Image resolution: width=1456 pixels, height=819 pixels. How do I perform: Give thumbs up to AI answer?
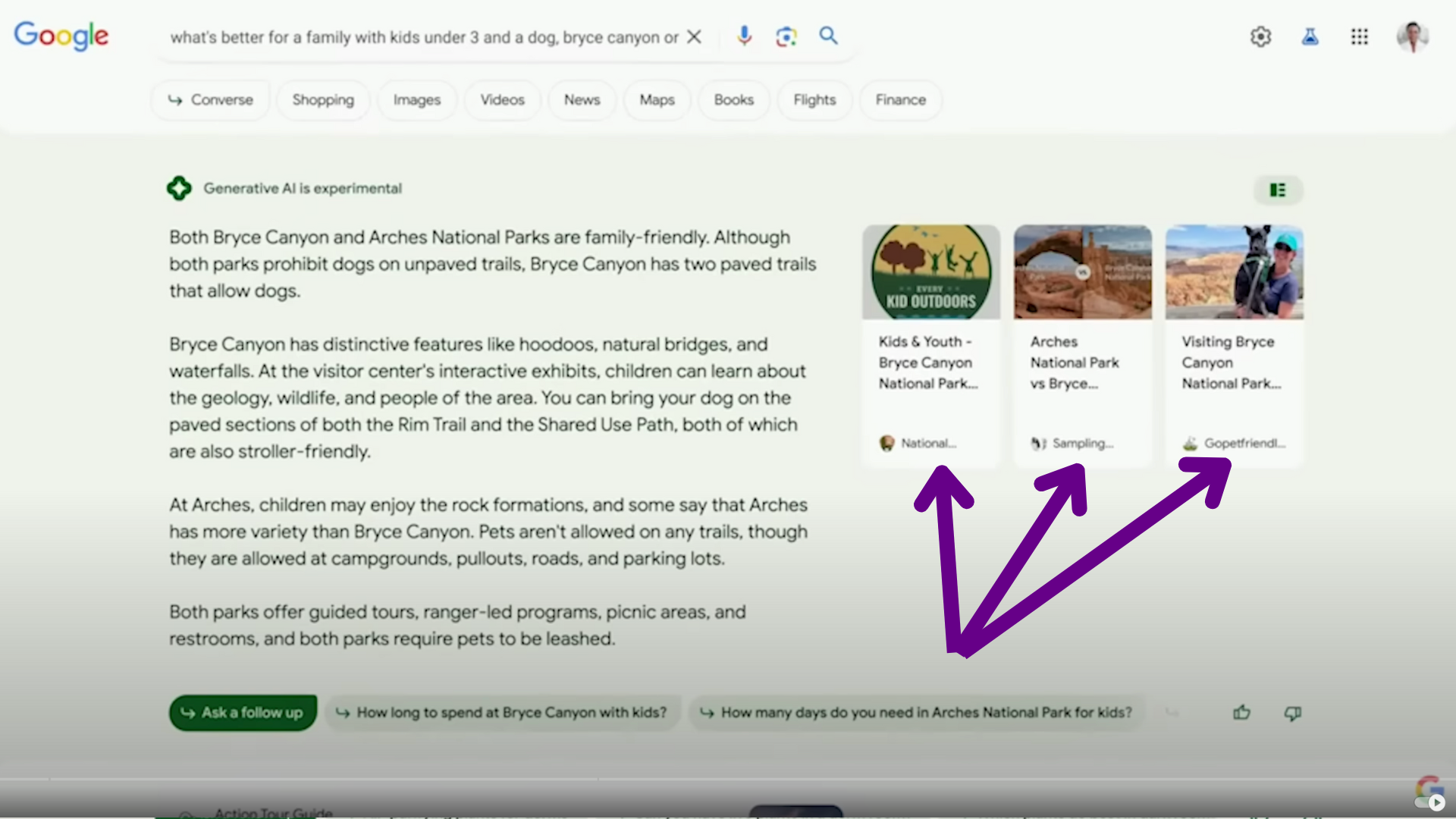tap(1241, 713)
